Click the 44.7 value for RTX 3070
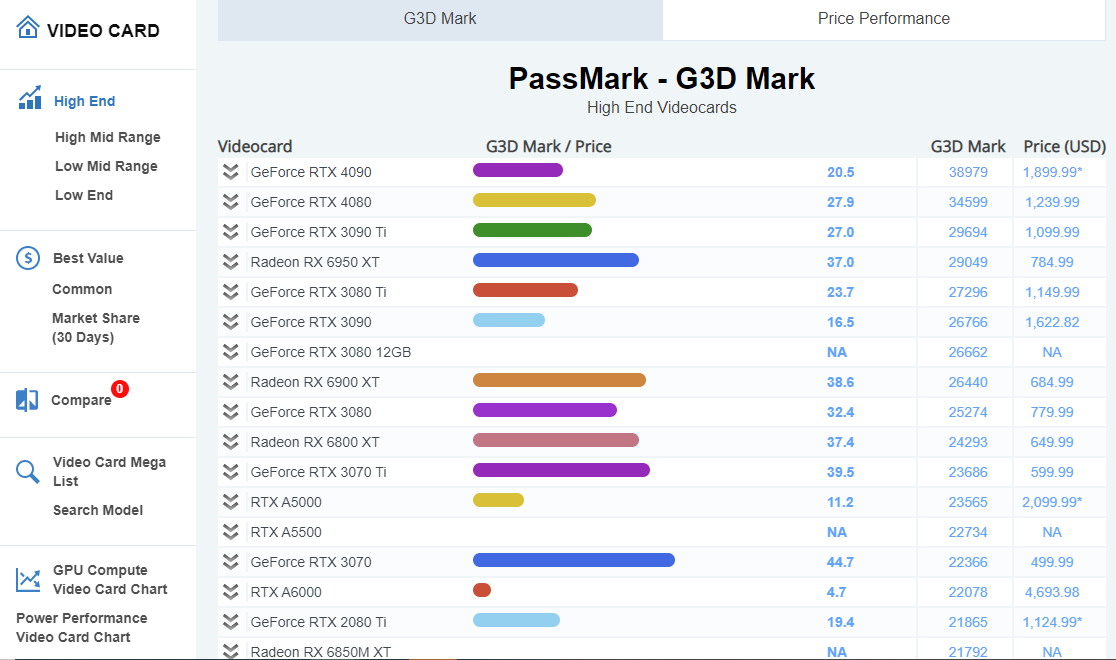Screen dimensions: 1116x660 click(x=840, y=562)
